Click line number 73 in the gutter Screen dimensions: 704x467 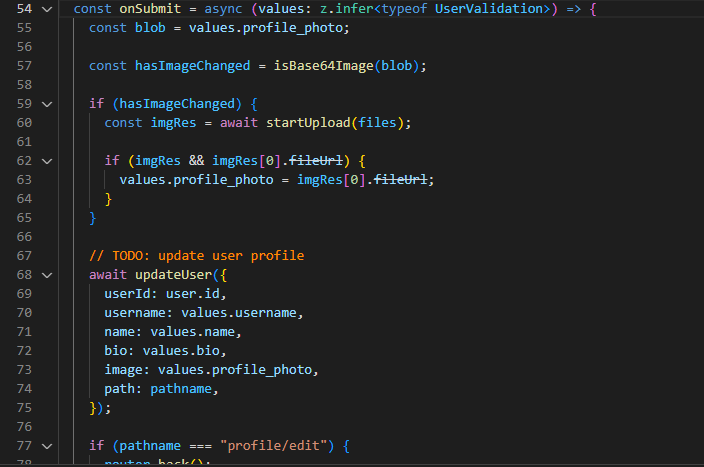[x=24, y=370]
